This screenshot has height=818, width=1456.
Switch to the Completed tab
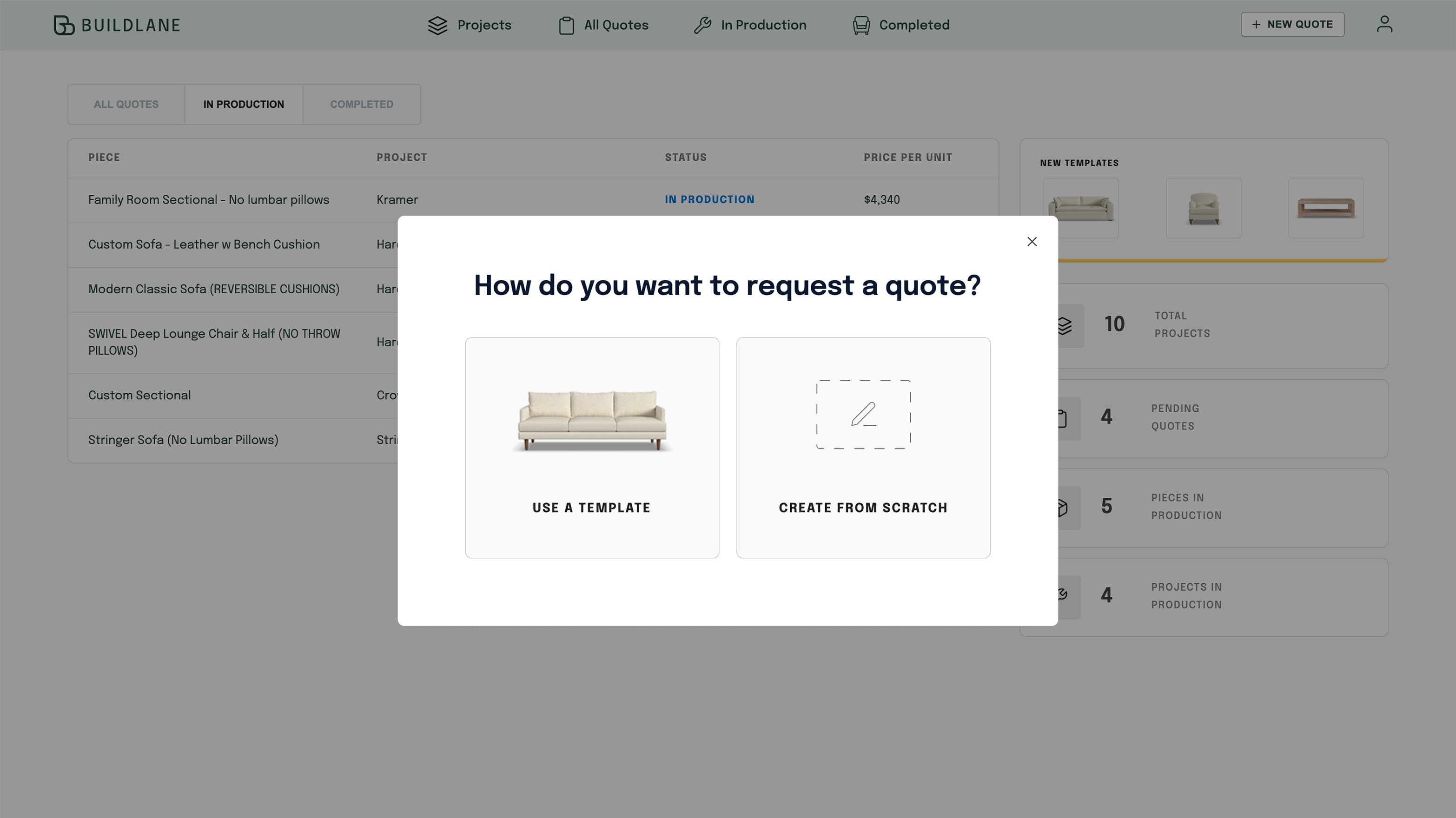[x=361, y=105]
